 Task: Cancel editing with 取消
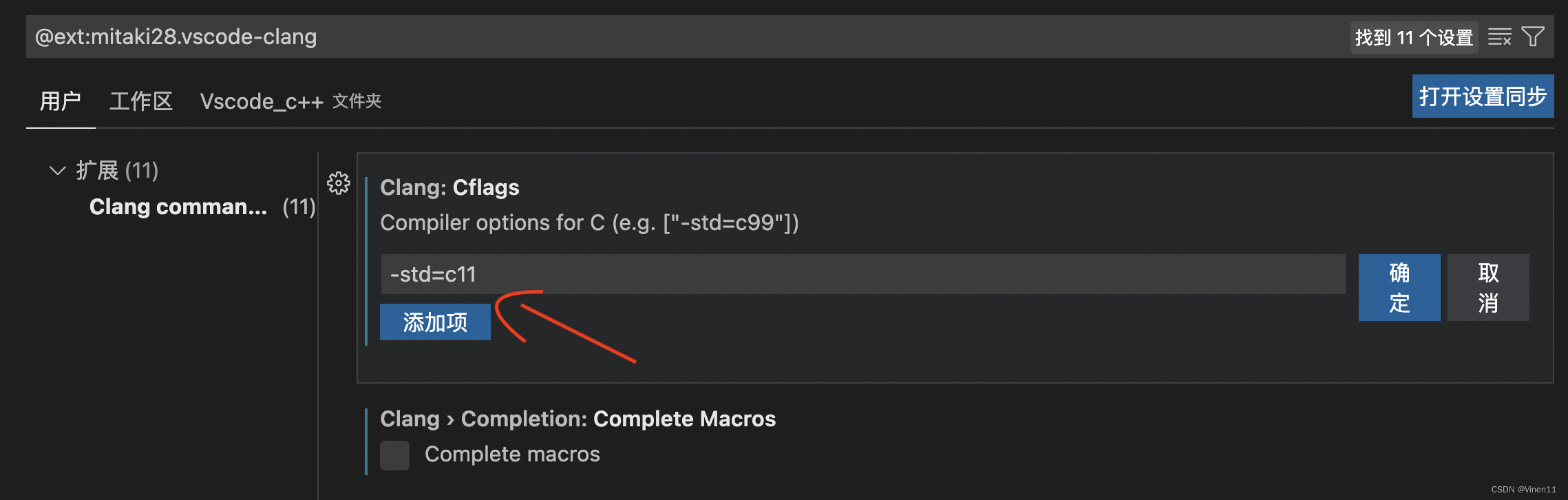coord(1487,287)
